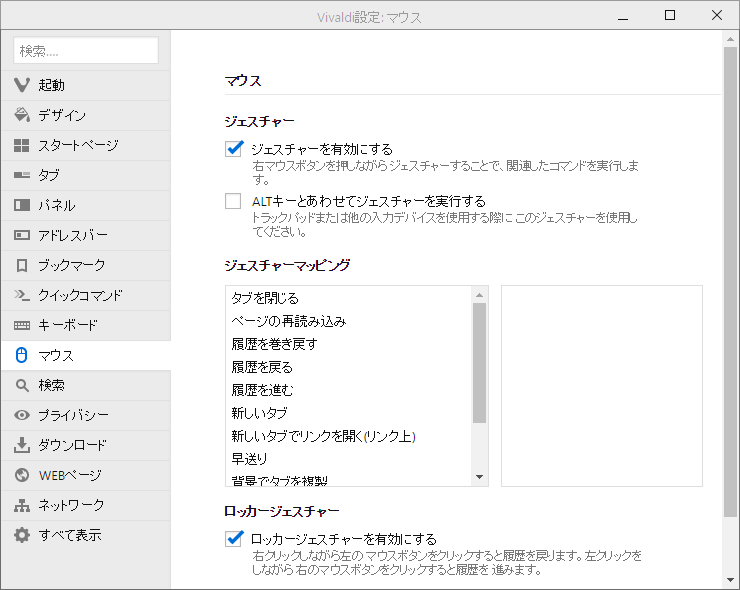
Task: Open キーボード settings category
Action: 86,325
